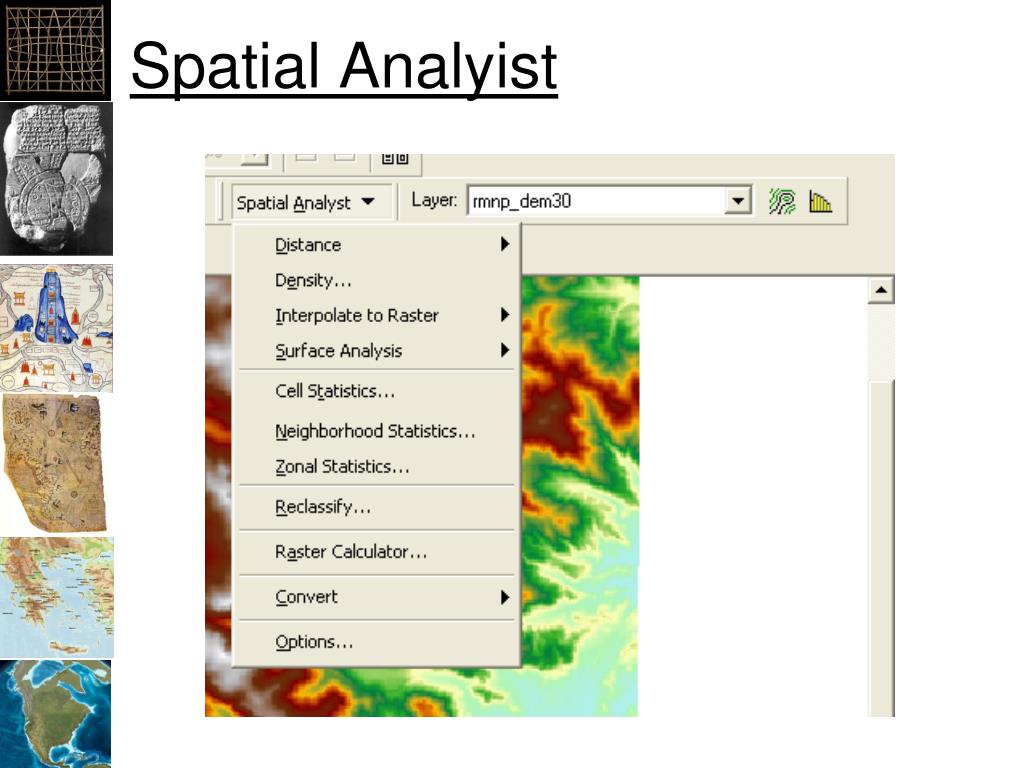The width and height of the screenshot is (1024, 768).
Task: Click the Interpolate to Raster submenu arrow
Action: tap(505, 315)
